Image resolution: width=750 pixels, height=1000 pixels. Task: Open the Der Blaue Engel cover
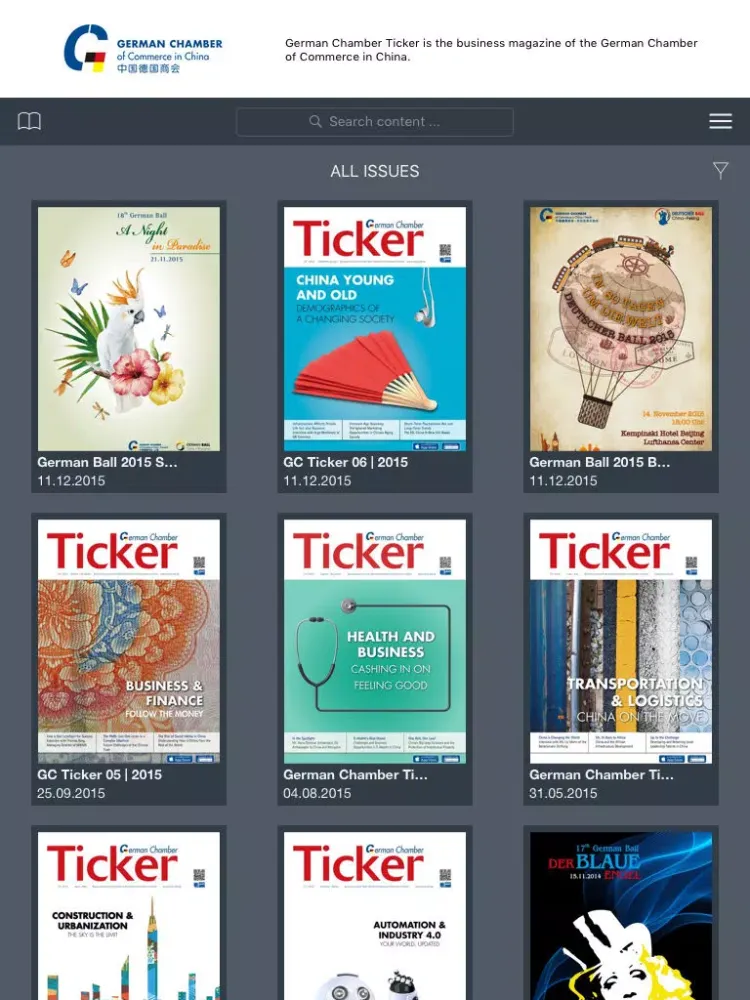tap(621, 915)
